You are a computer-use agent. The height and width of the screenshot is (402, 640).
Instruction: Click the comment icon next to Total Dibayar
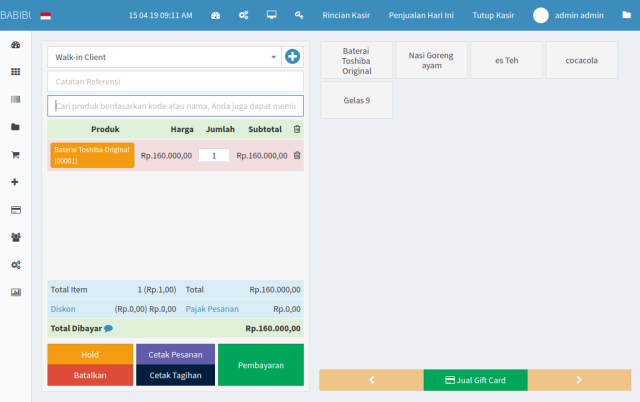click(108, 328)
